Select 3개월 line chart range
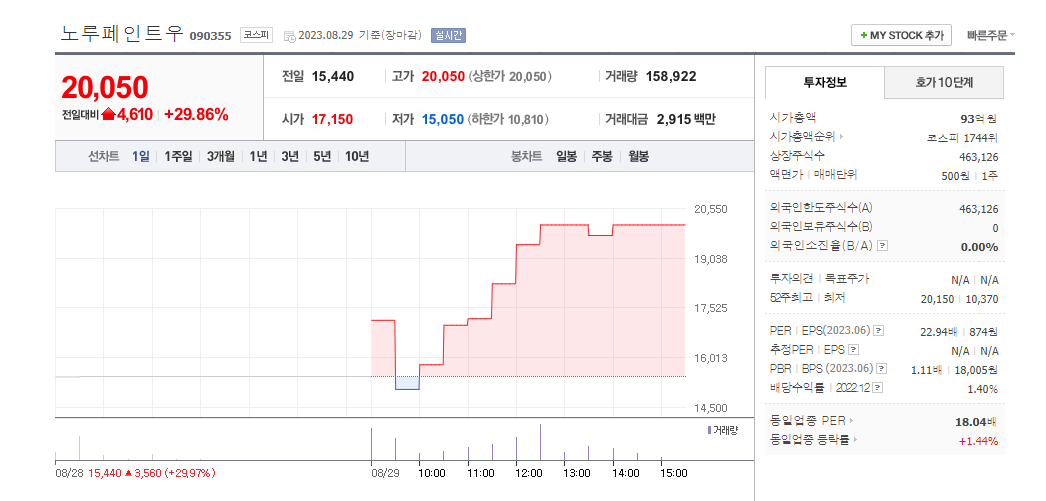 pyautogui.click(x=221, y=157)
